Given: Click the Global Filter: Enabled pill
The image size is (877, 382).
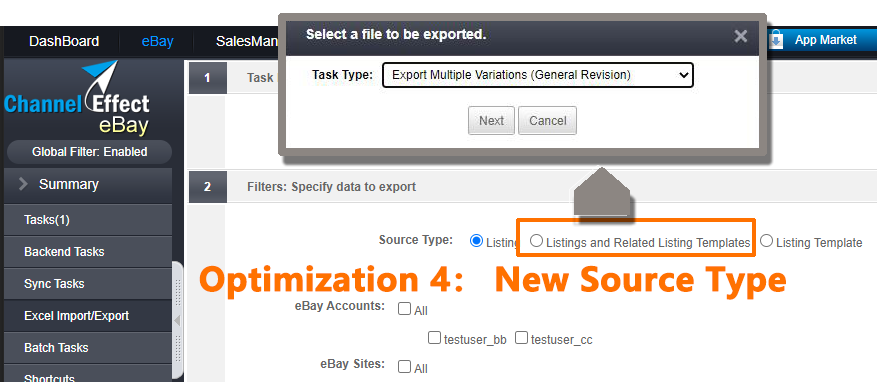Looking at the screenshot, I should (89, 152).
